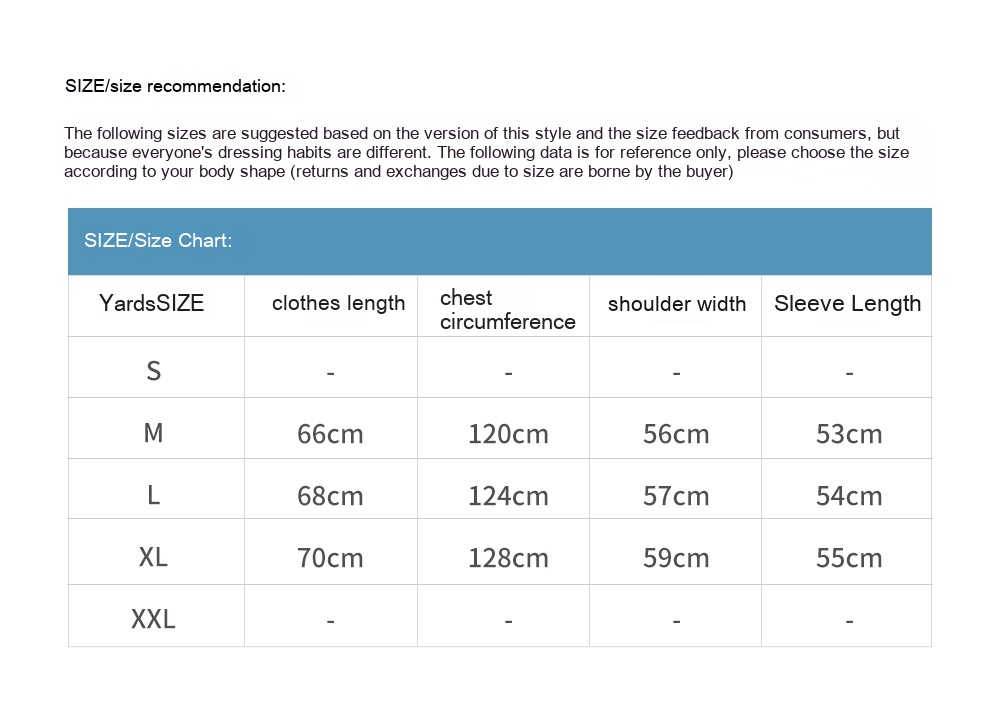
Task: Select the 54cm sleeve length cell
Action: [x=849, y=496]
